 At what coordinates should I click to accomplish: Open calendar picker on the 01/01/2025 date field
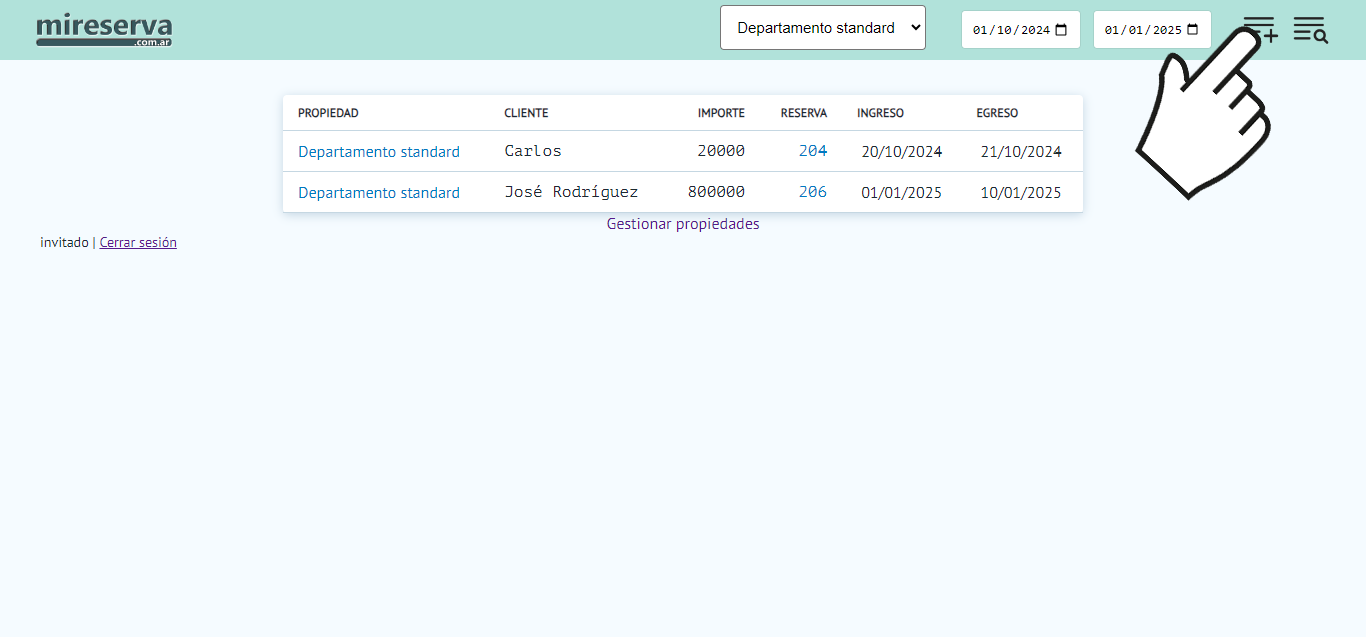(x=1192, y=30)
